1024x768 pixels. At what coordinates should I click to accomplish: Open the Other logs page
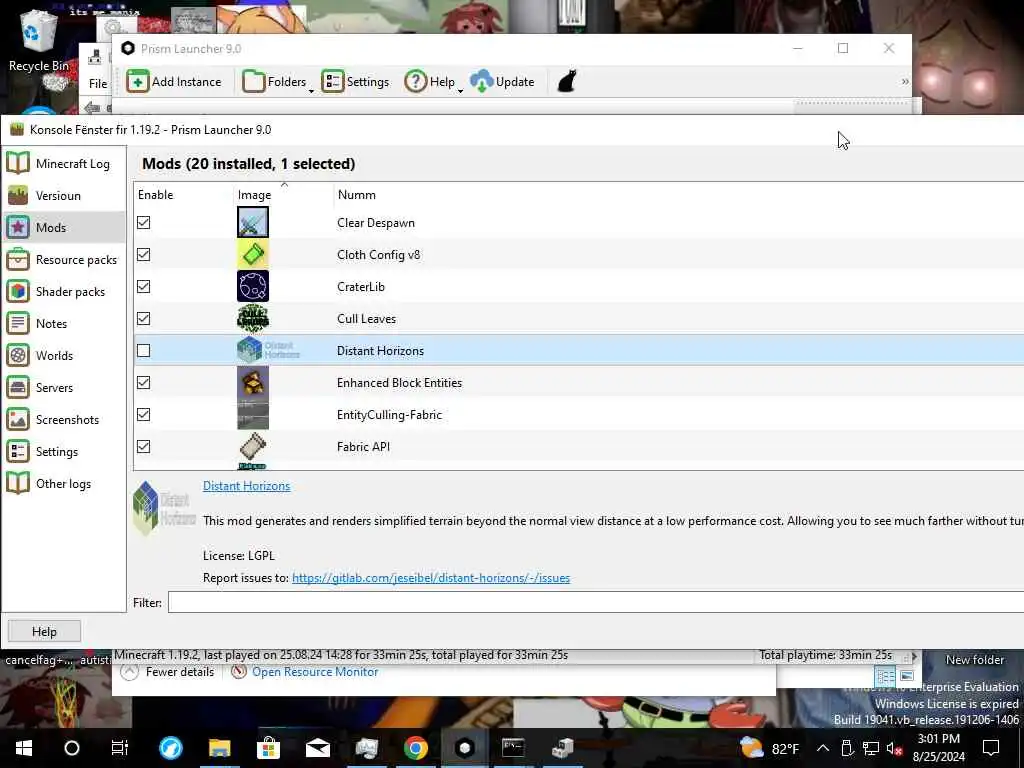(63, 484)
